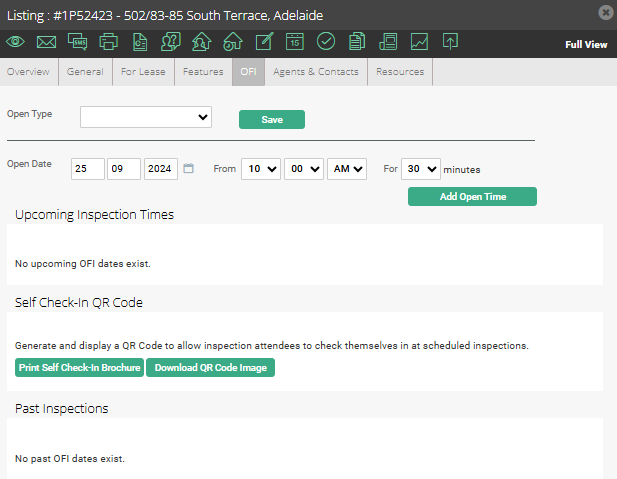Click the line chart statistics icon
The height and width of the screenshot is (479, 617).
pyautogui.click(x=419, y=42)
